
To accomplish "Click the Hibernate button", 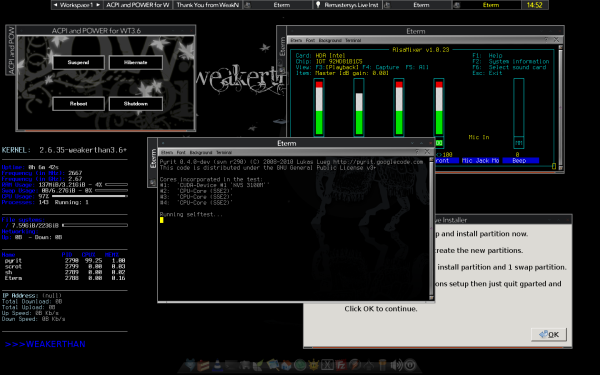I will [135, 62].
